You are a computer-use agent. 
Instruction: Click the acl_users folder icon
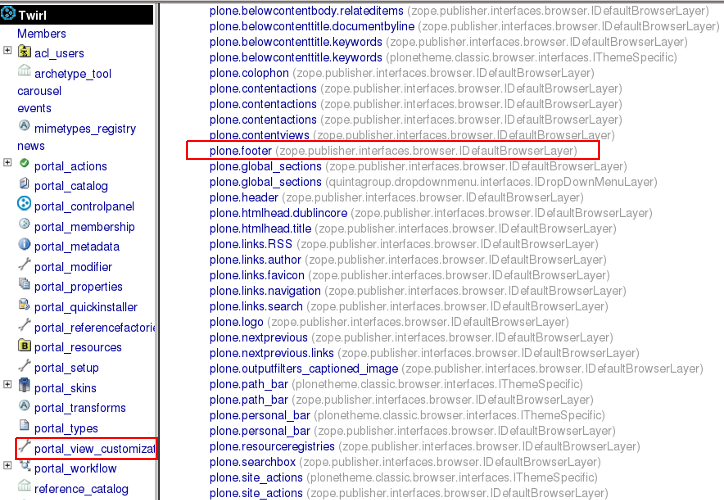tap(24, 51)
